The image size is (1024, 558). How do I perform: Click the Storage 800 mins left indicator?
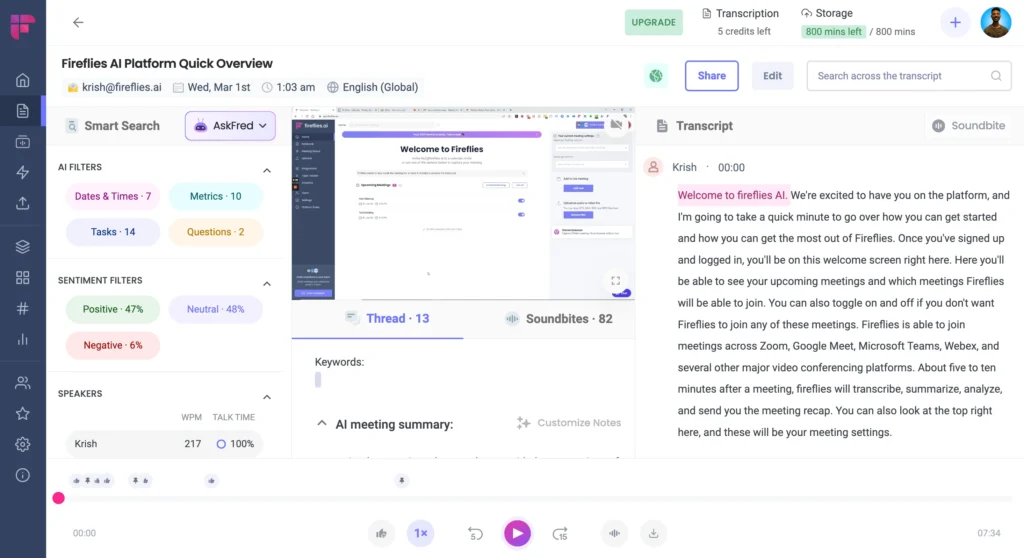(x=857, y=22)
